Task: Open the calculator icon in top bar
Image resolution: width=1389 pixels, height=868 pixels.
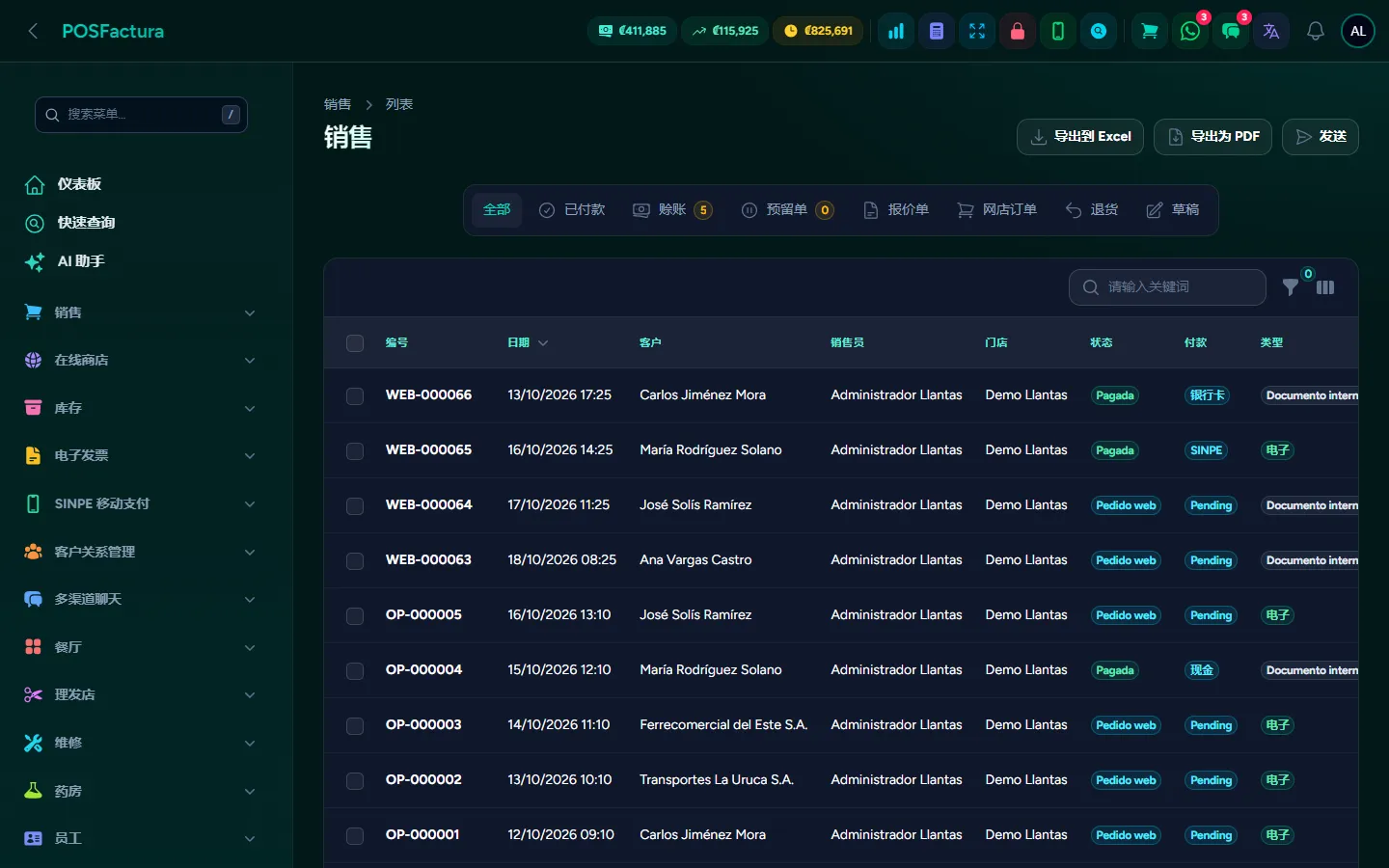Action: tap(937, 31)
